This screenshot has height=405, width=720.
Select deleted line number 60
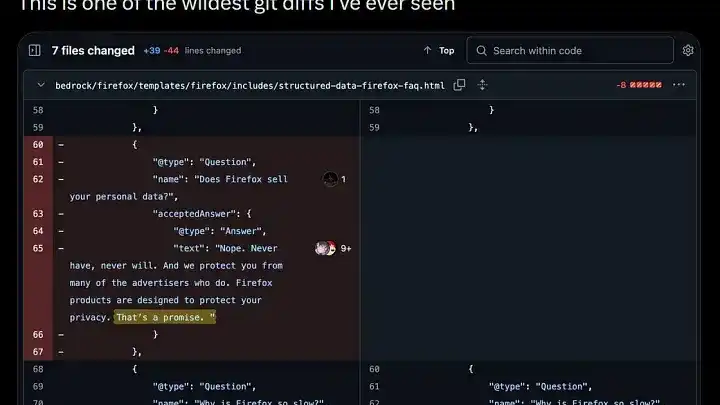[38, 144]
